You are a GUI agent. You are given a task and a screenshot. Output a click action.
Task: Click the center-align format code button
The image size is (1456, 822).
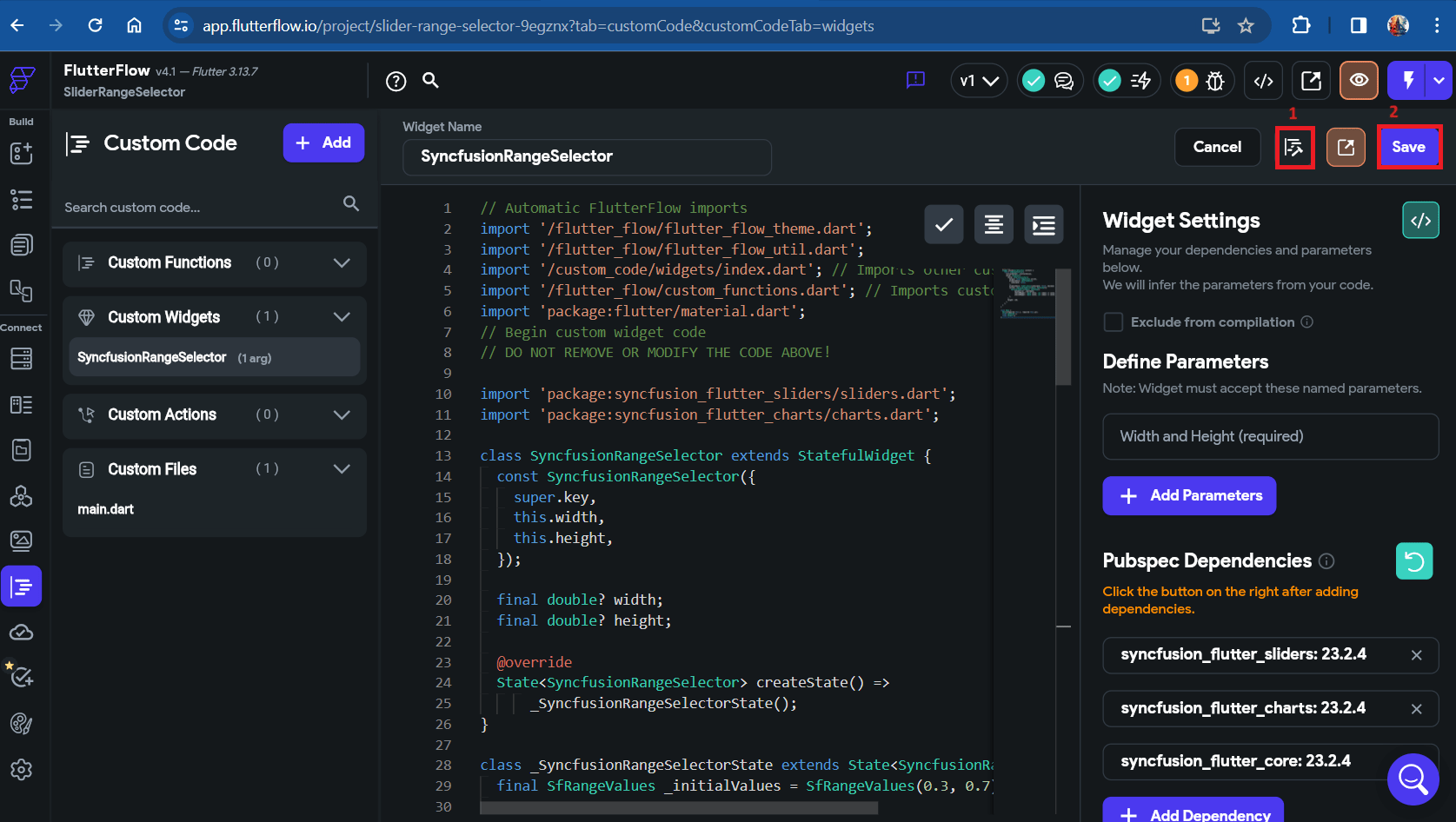pyautogui.click(x=994, y=225)
